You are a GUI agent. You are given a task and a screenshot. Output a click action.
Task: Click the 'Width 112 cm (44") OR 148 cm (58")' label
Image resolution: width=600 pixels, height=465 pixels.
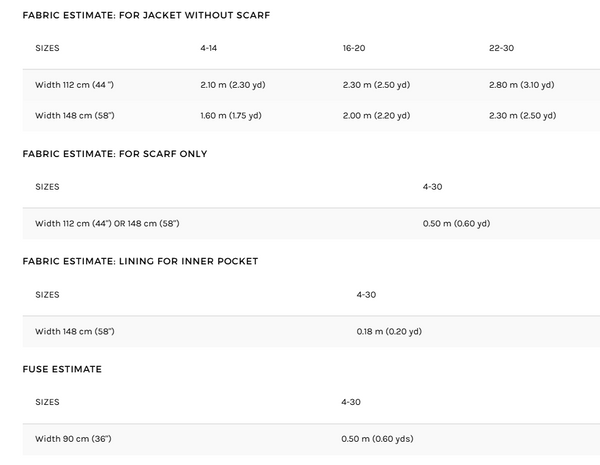coord(107,224)
